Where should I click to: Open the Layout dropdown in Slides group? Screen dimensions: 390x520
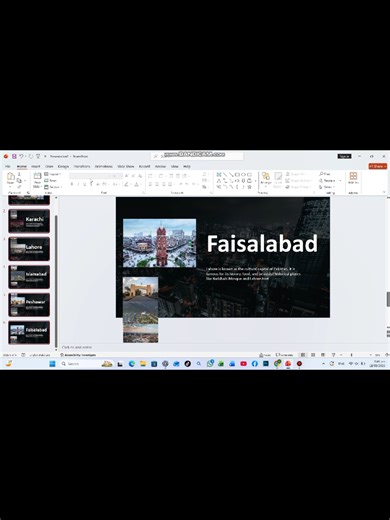(x=53, y=174)
